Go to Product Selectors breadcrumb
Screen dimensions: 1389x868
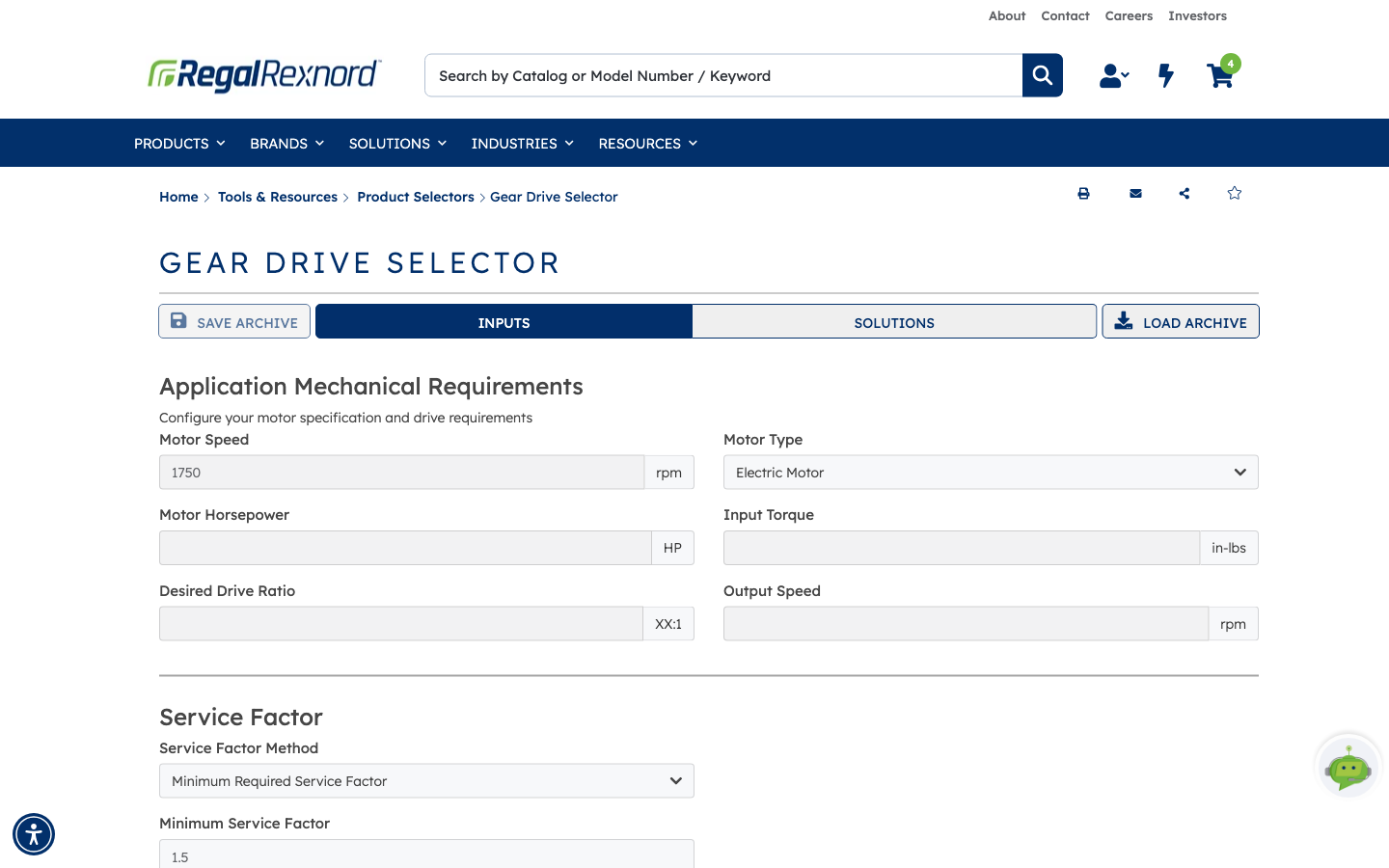416,197
